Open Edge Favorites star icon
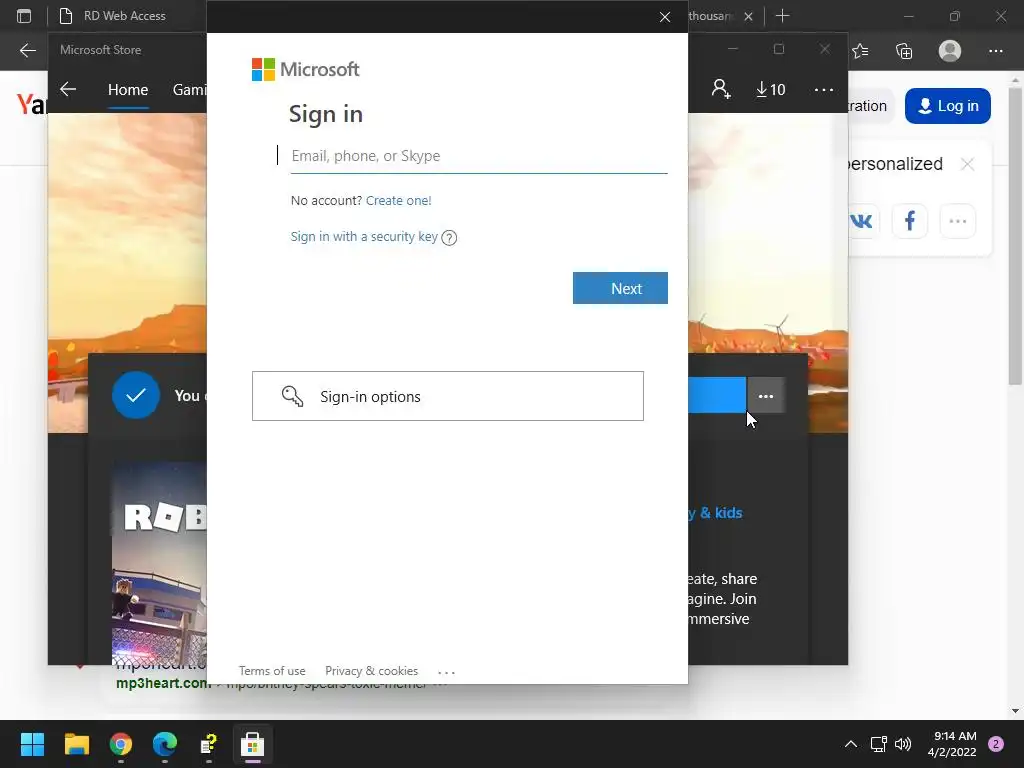 pyautogui.click(x=861, y=51)
